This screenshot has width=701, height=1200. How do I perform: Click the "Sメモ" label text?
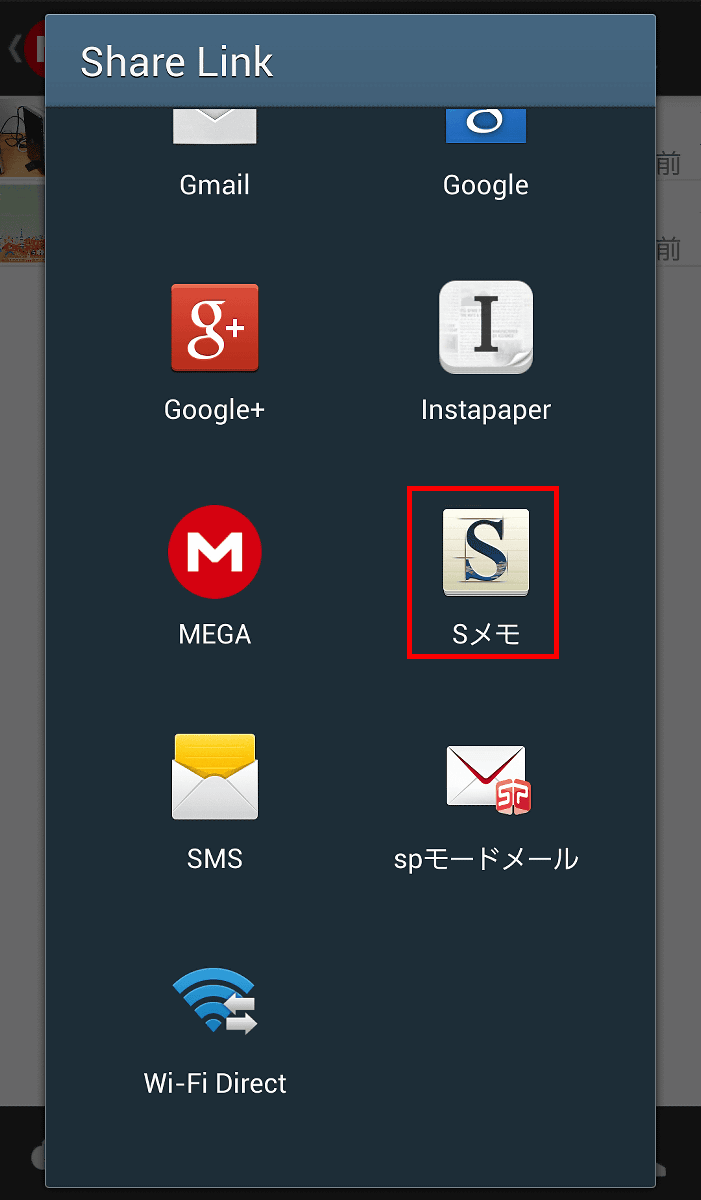pyautogui.click(x=486, y=634)
